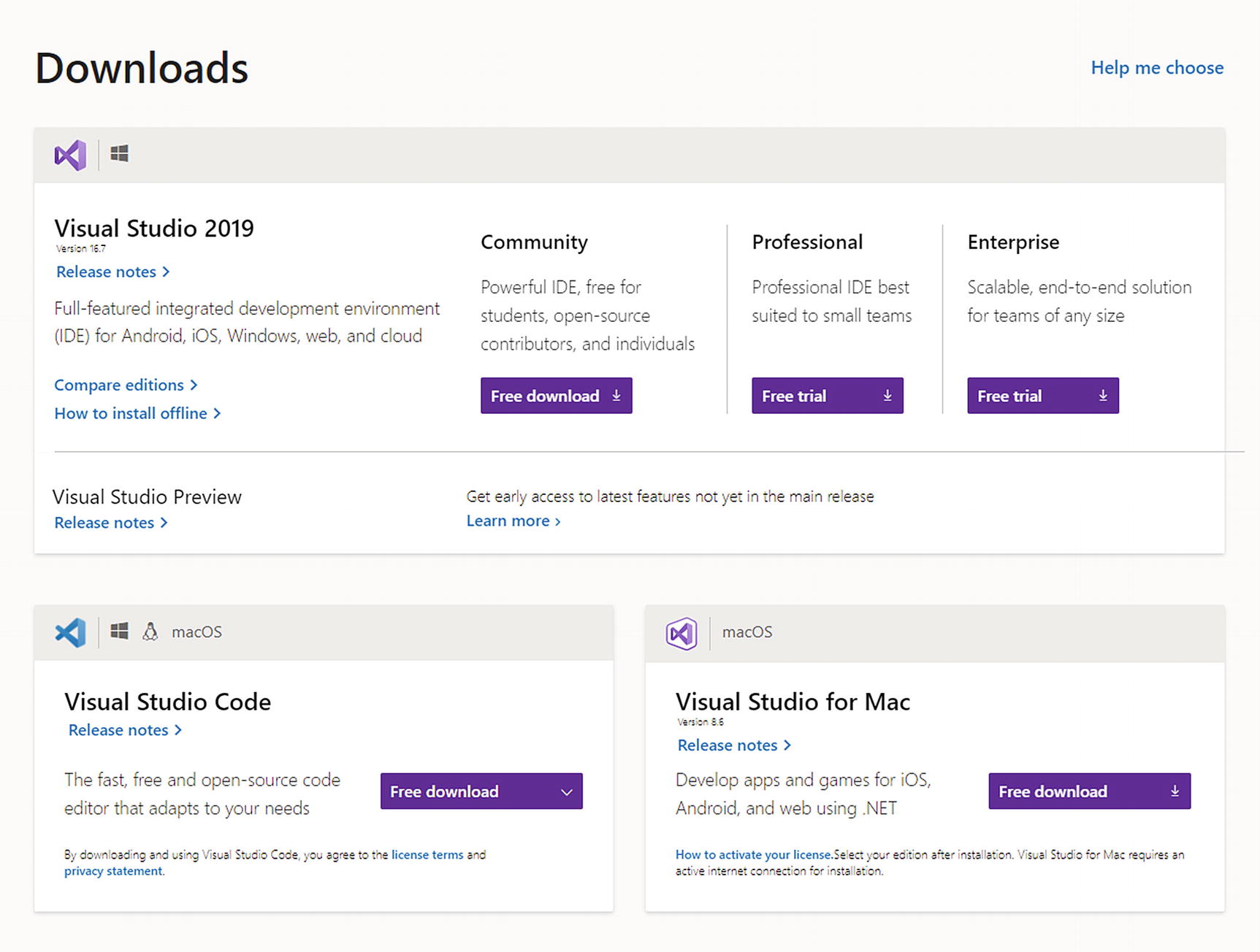Click the Windows icon in VS Code card

pyautogui.click(x=119, y=631)
